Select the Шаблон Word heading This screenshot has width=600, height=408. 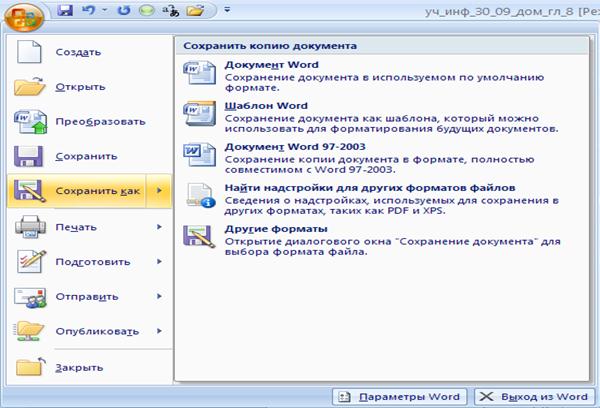pos(266,106)
